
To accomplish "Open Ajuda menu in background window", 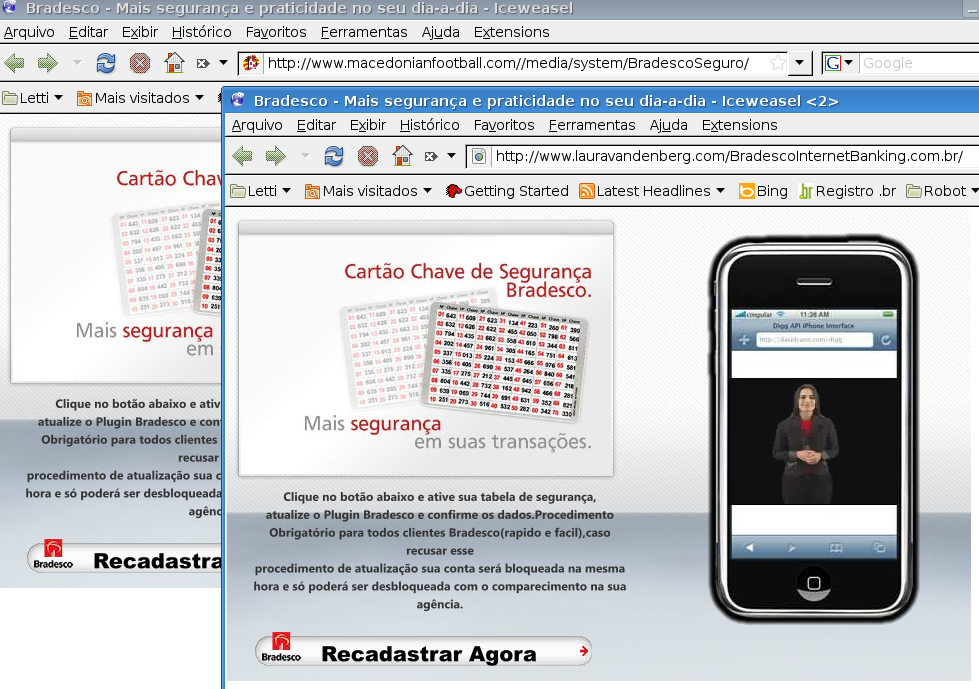I will (x=441, y=32).
